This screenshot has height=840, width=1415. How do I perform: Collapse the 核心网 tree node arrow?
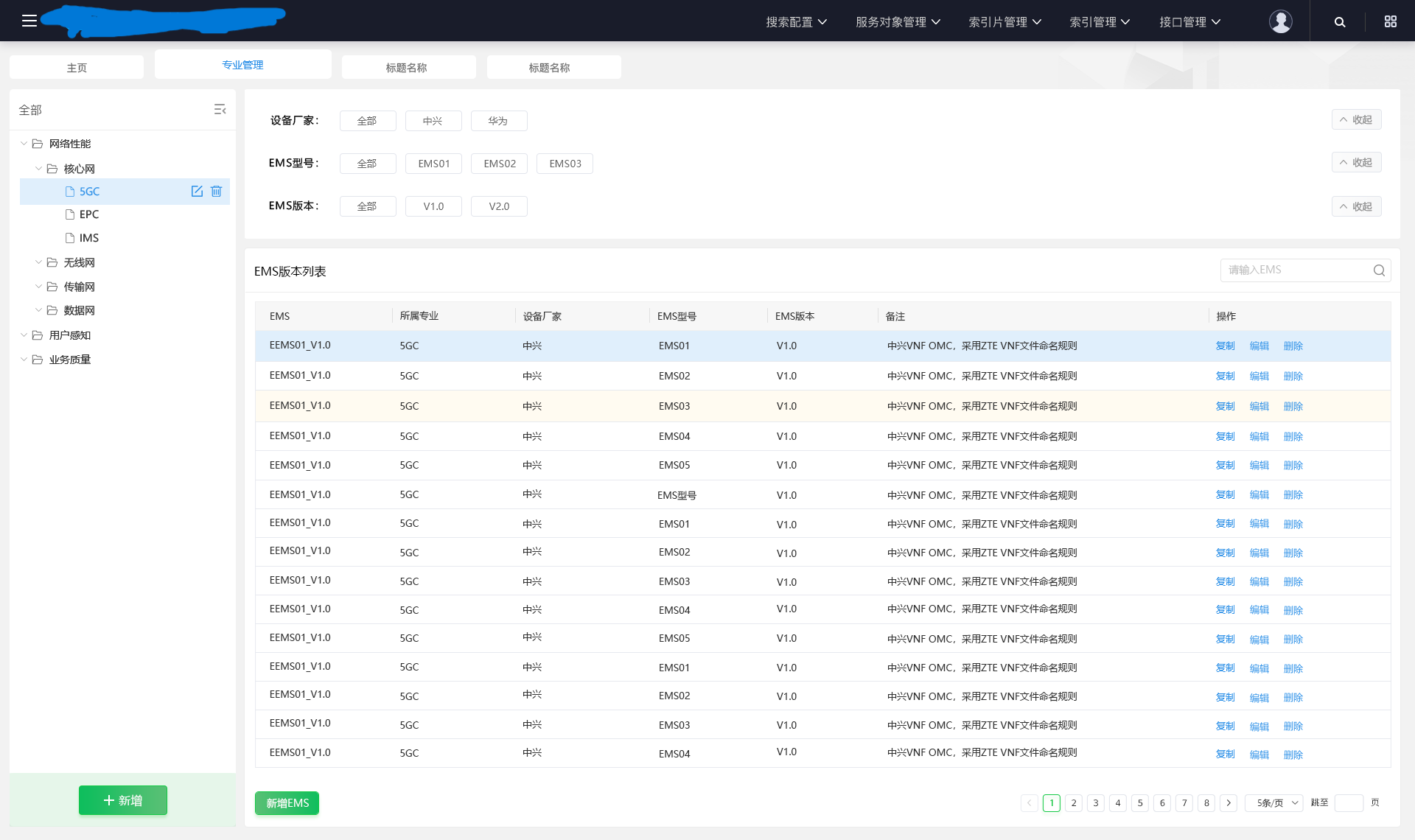pyautogui.click(x=38, y=169)
